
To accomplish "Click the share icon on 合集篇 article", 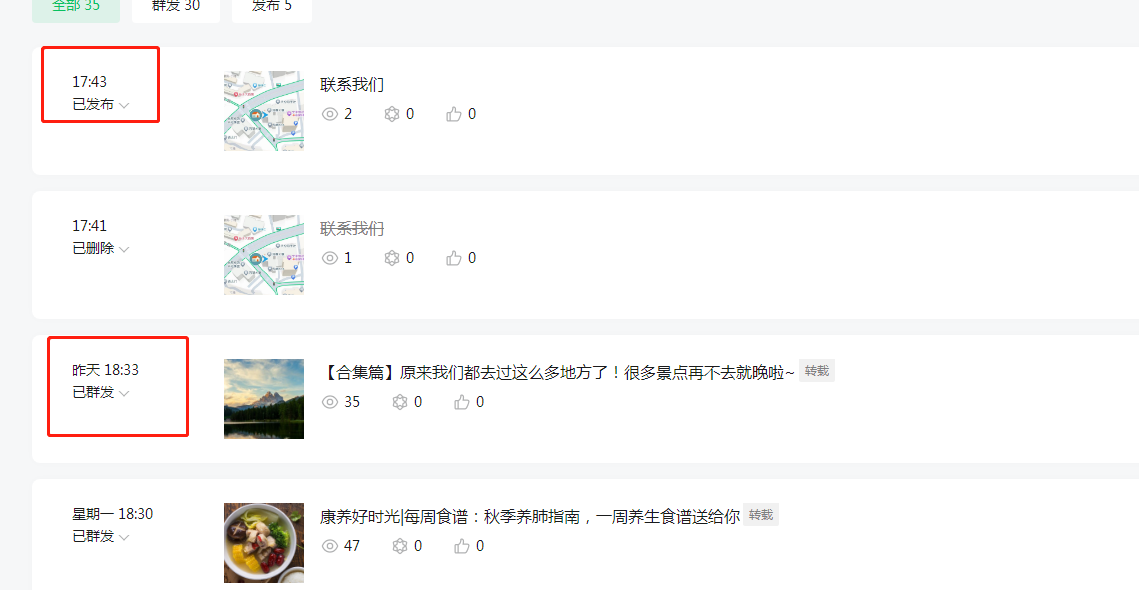I will pos(400,402).
